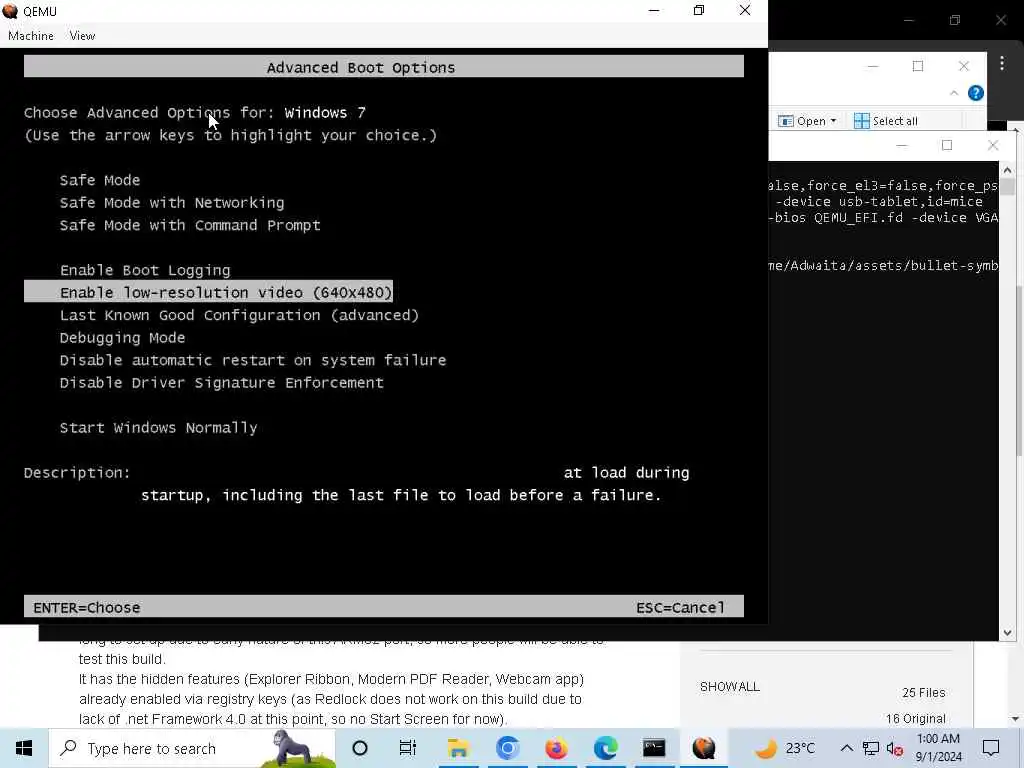Click ENTER=Choose label in boot menu
Screen dimensions: 1024x768
click(87, 608)
